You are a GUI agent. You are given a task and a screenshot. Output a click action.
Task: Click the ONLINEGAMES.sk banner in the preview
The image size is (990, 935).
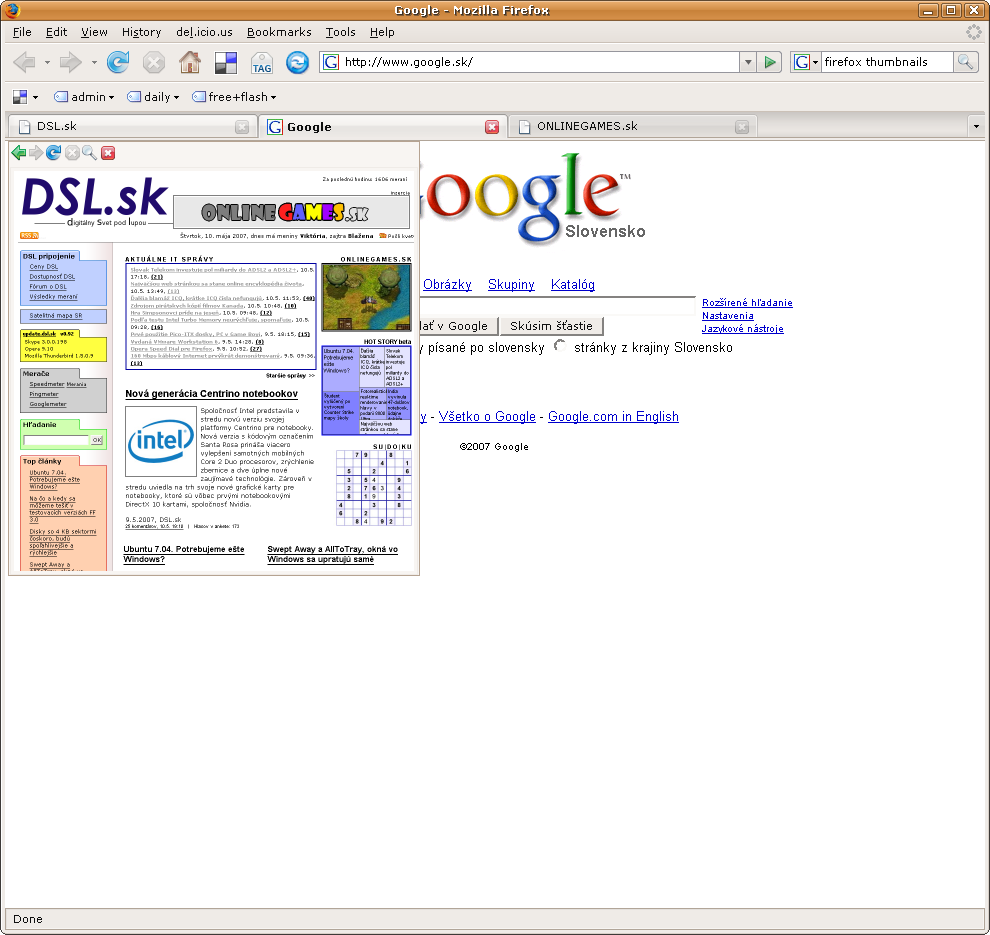[x=291, y=212]
